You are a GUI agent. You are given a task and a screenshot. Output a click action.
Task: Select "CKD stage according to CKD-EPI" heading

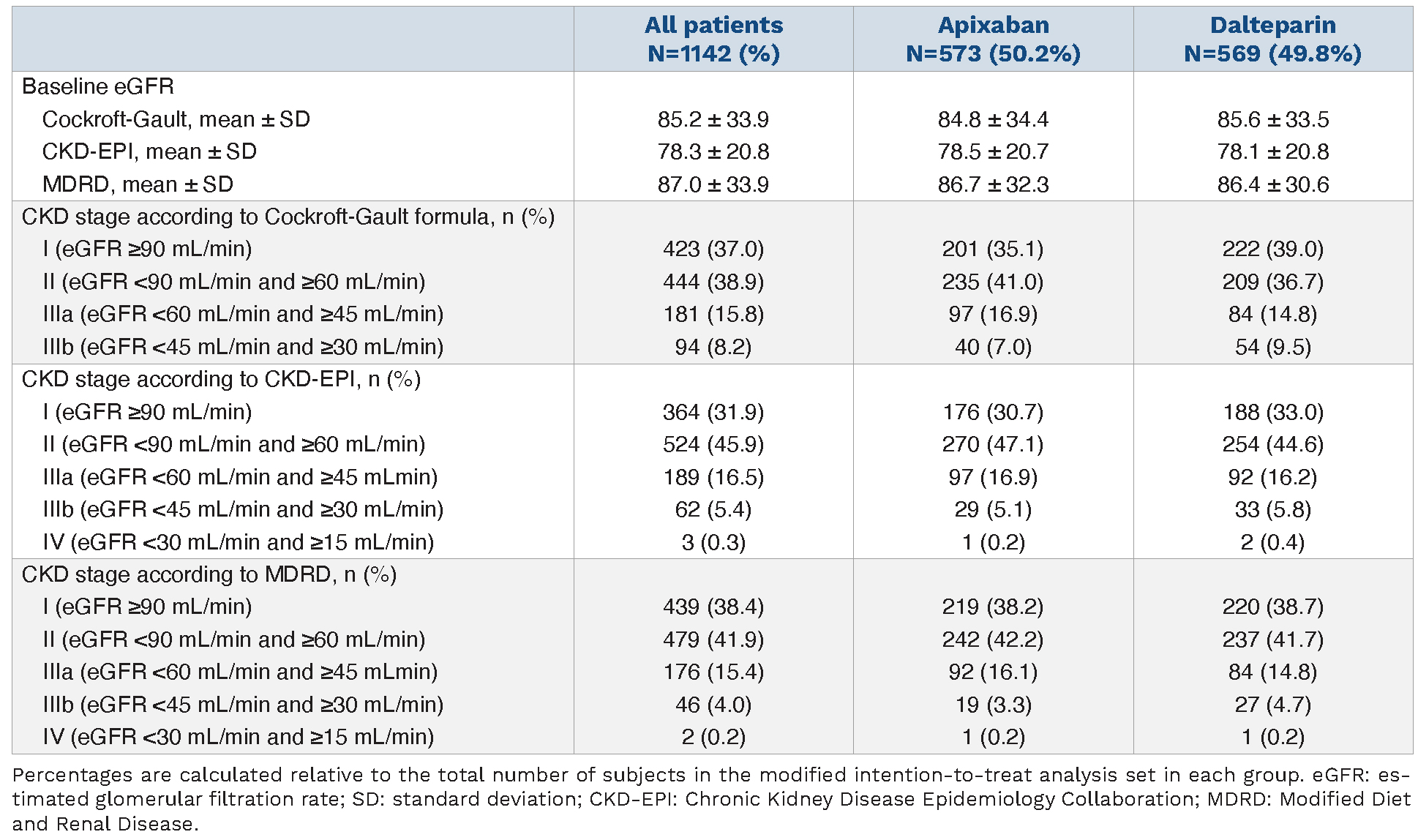(x=221, y=379)
